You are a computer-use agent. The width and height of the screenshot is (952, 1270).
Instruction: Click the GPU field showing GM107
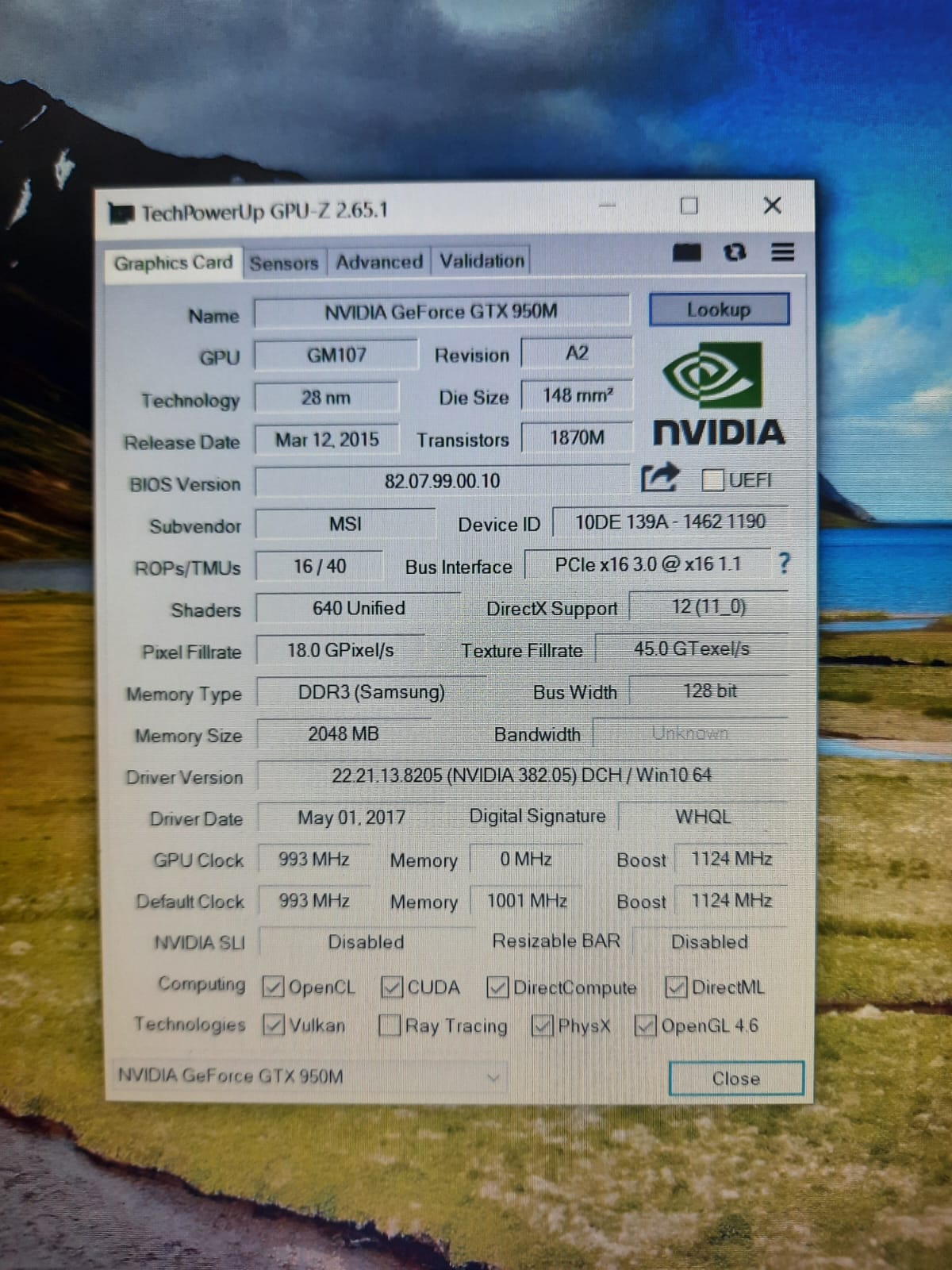(x=336, y=354)
